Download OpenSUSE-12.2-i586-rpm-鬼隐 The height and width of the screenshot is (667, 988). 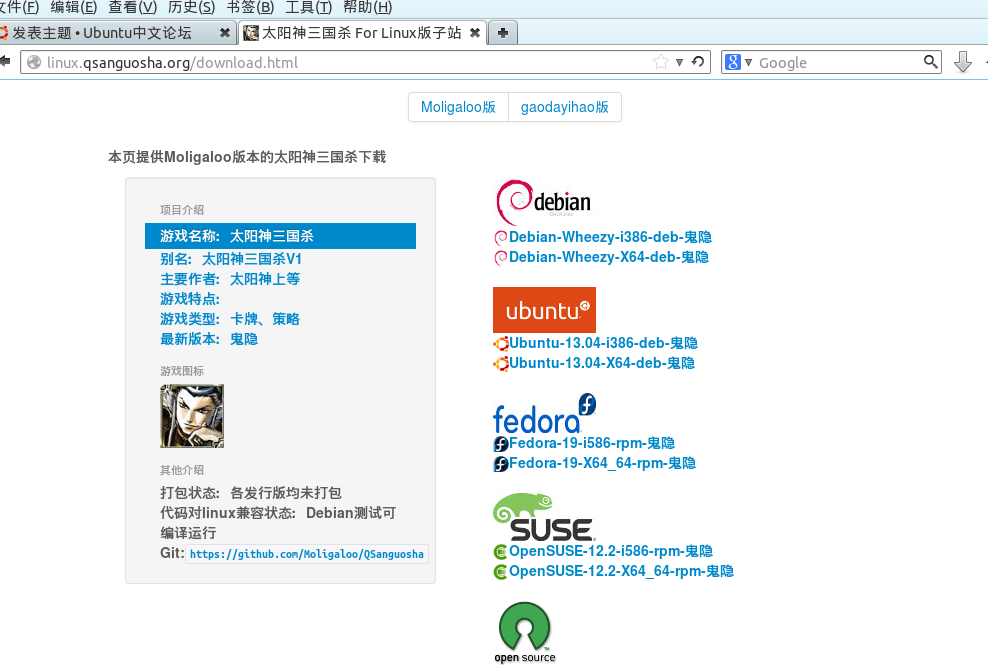[611, 551]
